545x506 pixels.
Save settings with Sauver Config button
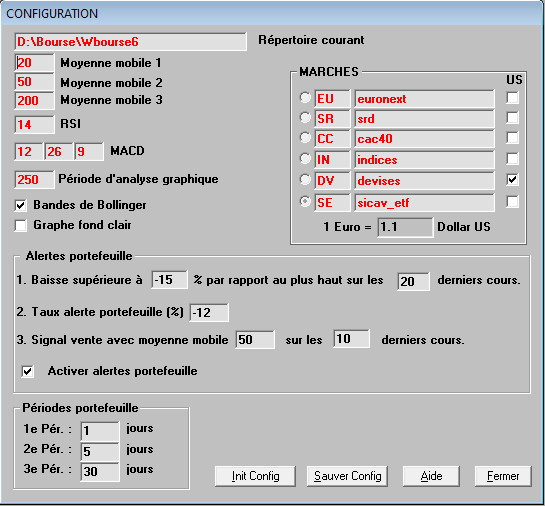tap(347, 476)
